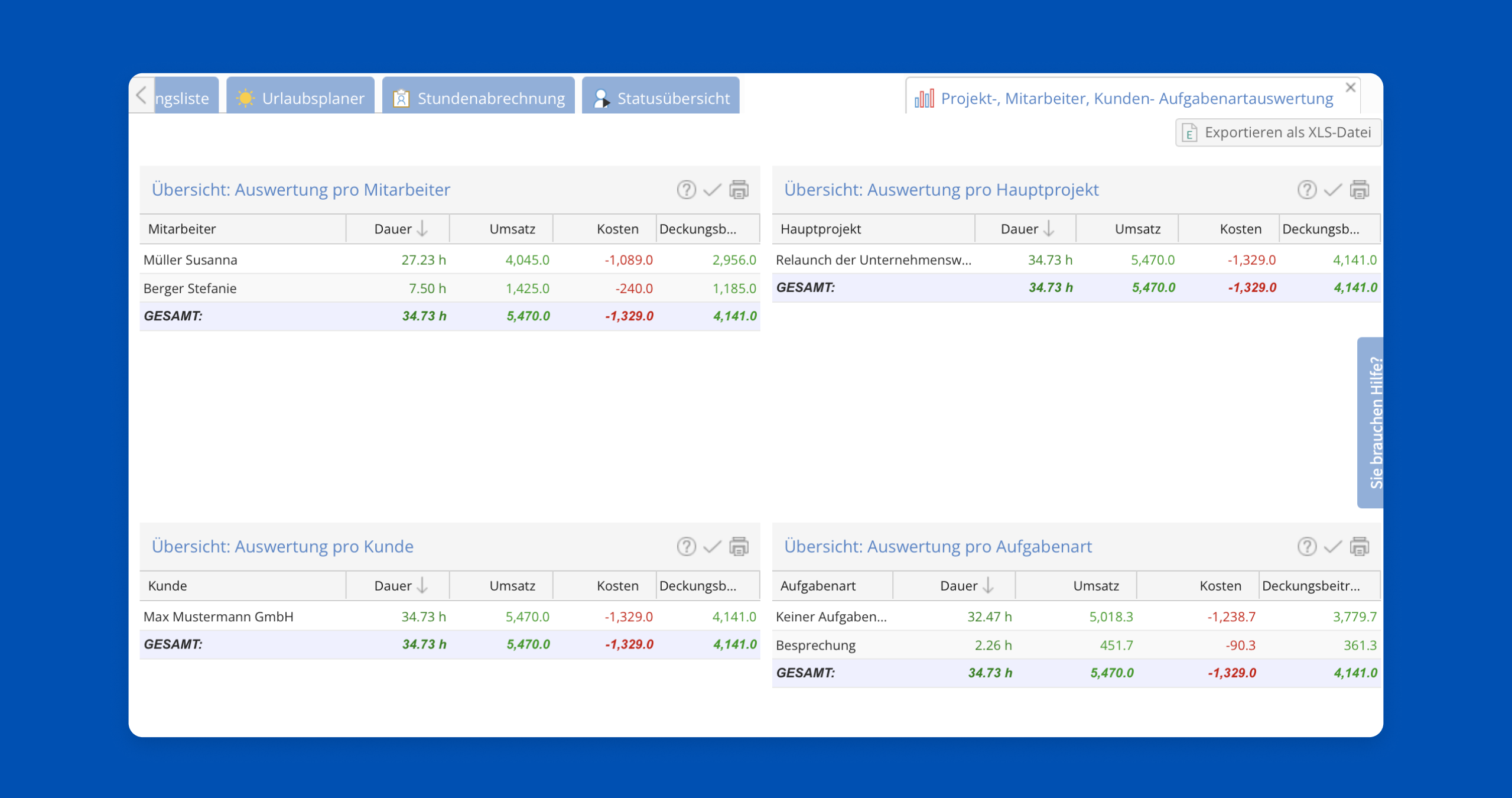Close the Aufgabenartauswertung tab
Viewport: 1512px width, 798px height.
1351,87
